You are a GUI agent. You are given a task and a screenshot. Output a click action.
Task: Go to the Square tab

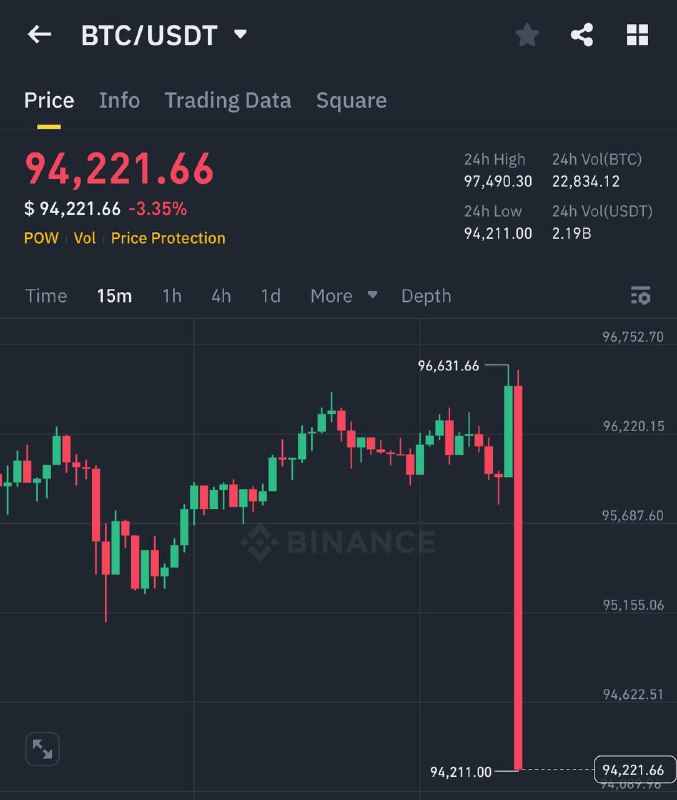point(351,101)
